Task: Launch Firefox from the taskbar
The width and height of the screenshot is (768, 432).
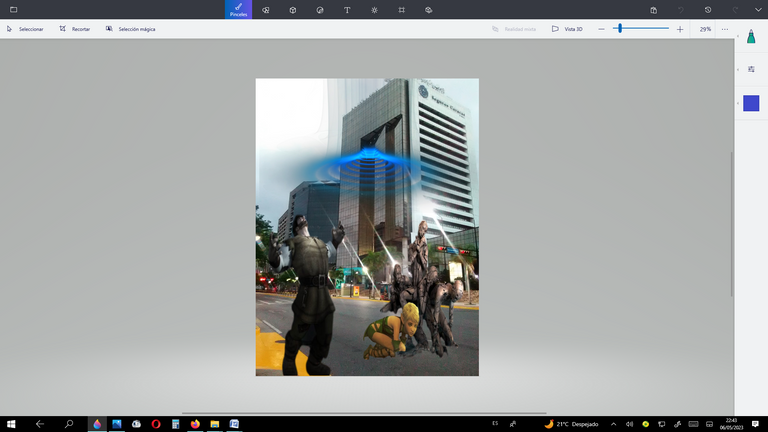Action: (195, 424)
